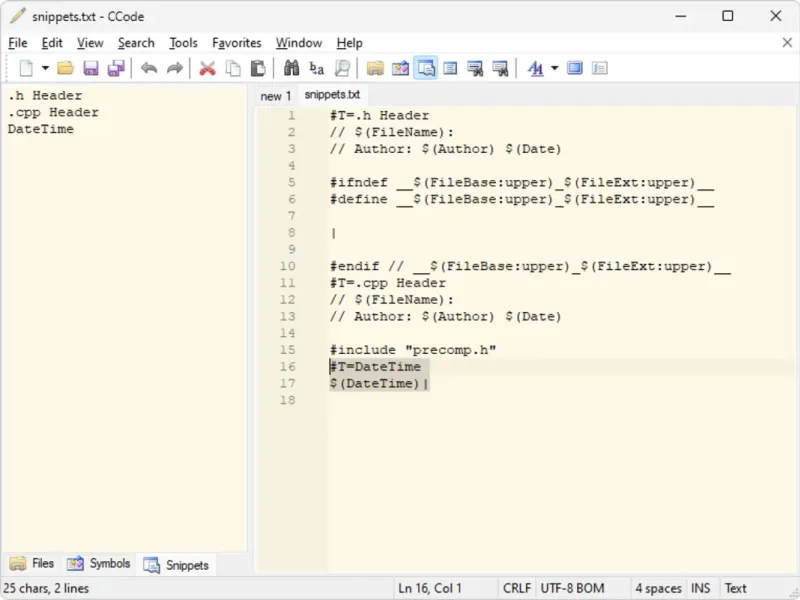Click the 4 spaces indent indicator
The image size is (800, 600).
coord(658,588)
